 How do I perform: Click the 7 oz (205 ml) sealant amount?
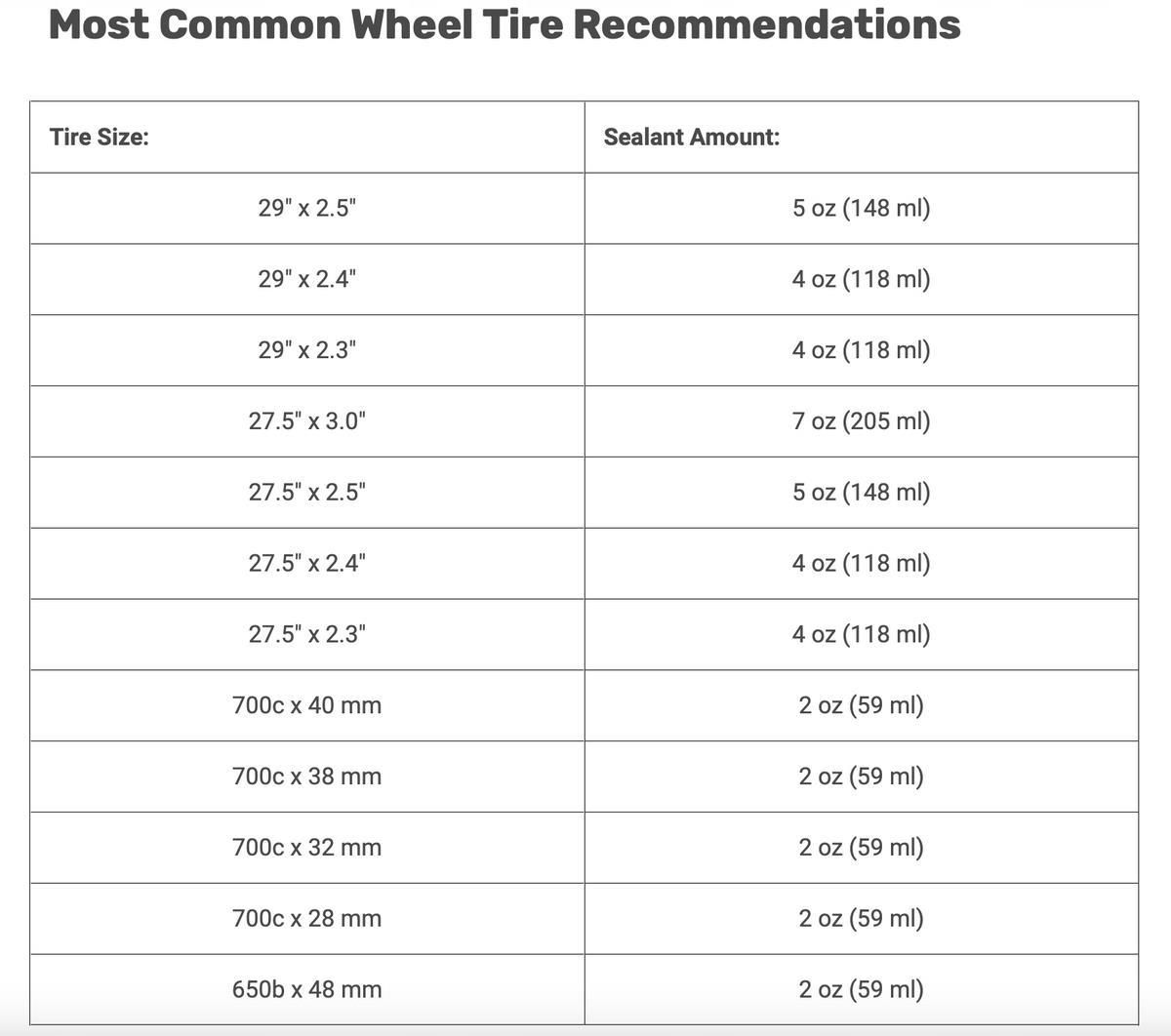point(862,421)
